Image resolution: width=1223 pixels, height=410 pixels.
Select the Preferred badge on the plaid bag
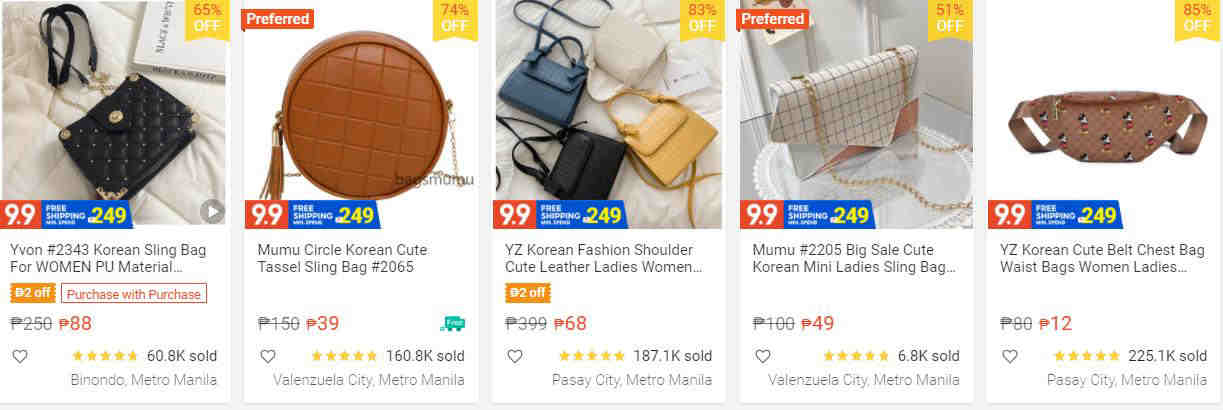click(x=772, y=19)
